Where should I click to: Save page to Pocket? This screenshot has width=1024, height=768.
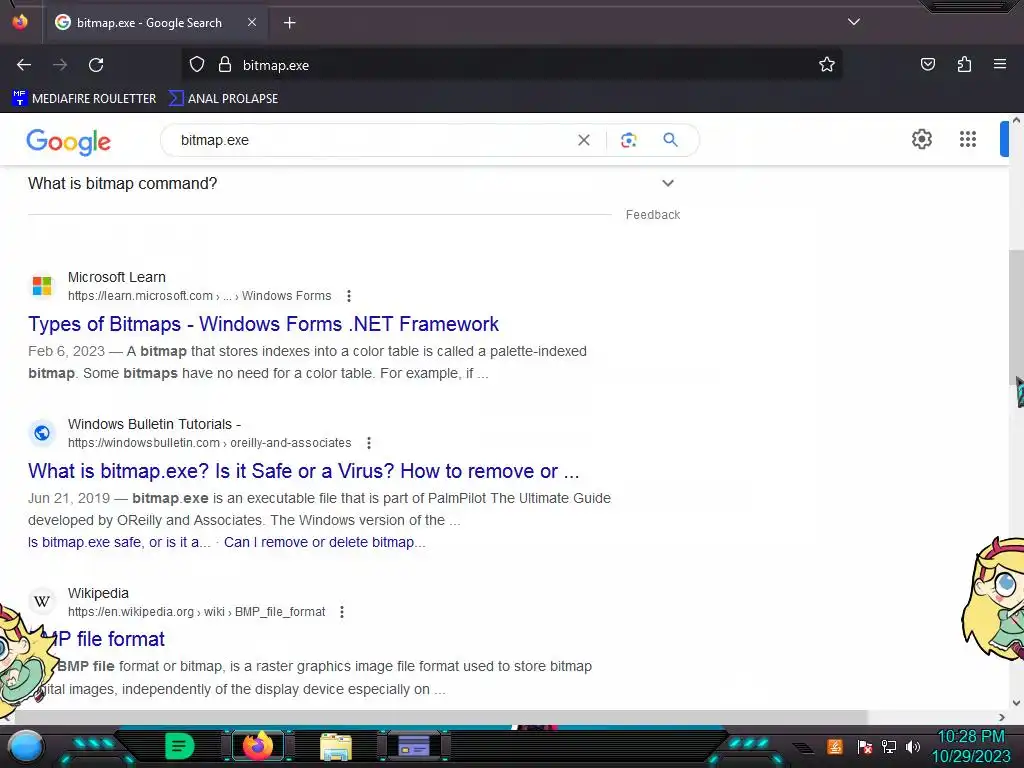tap(927, 64)
